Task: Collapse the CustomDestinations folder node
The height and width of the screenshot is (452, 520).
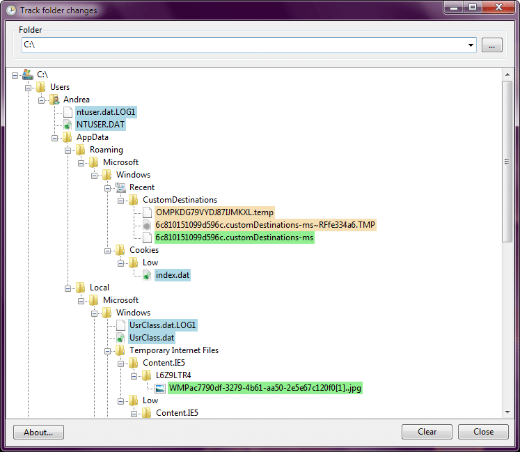Action: click(x=121, y=201)
